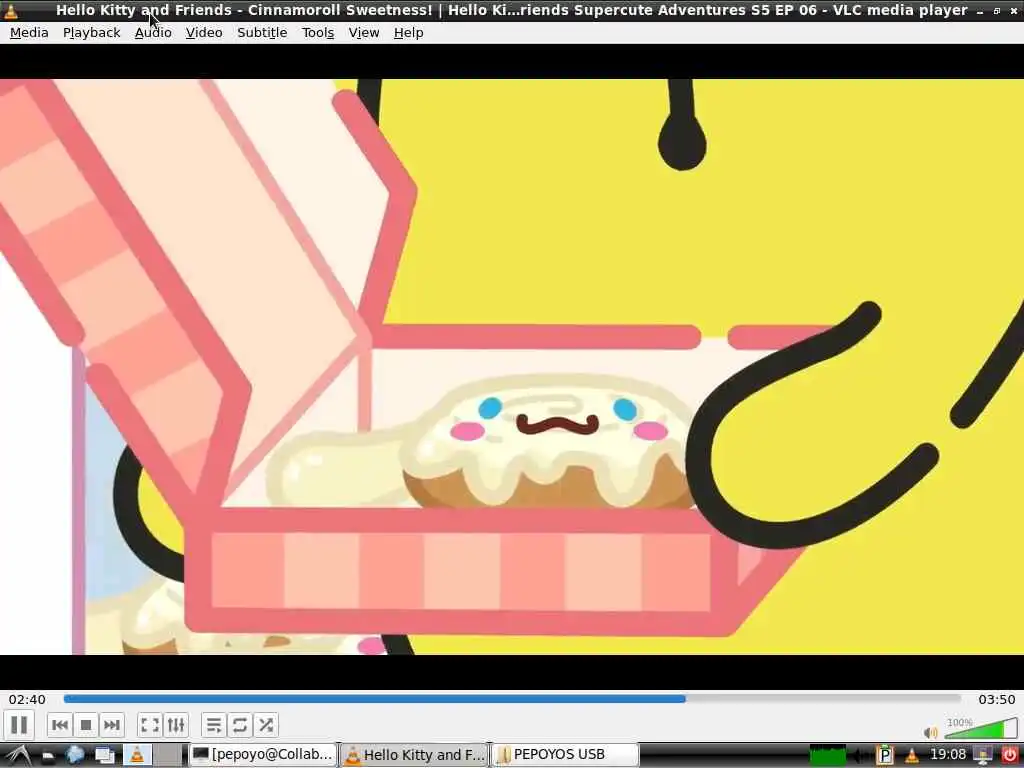Toggle the playlist view

pos(214,725)
